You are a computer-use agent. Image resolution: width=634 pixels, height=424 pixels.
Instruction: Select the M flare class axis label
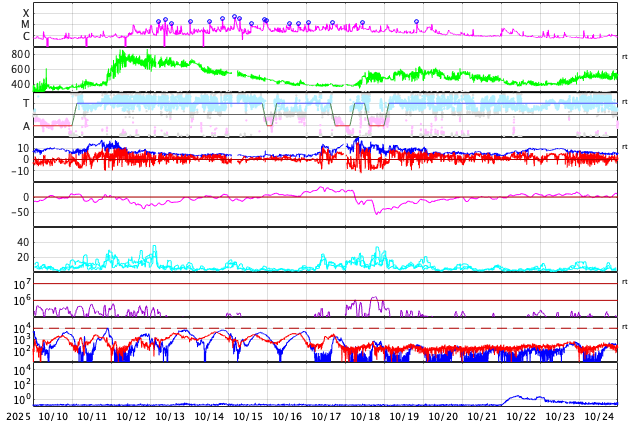click(x=25, y=25)
